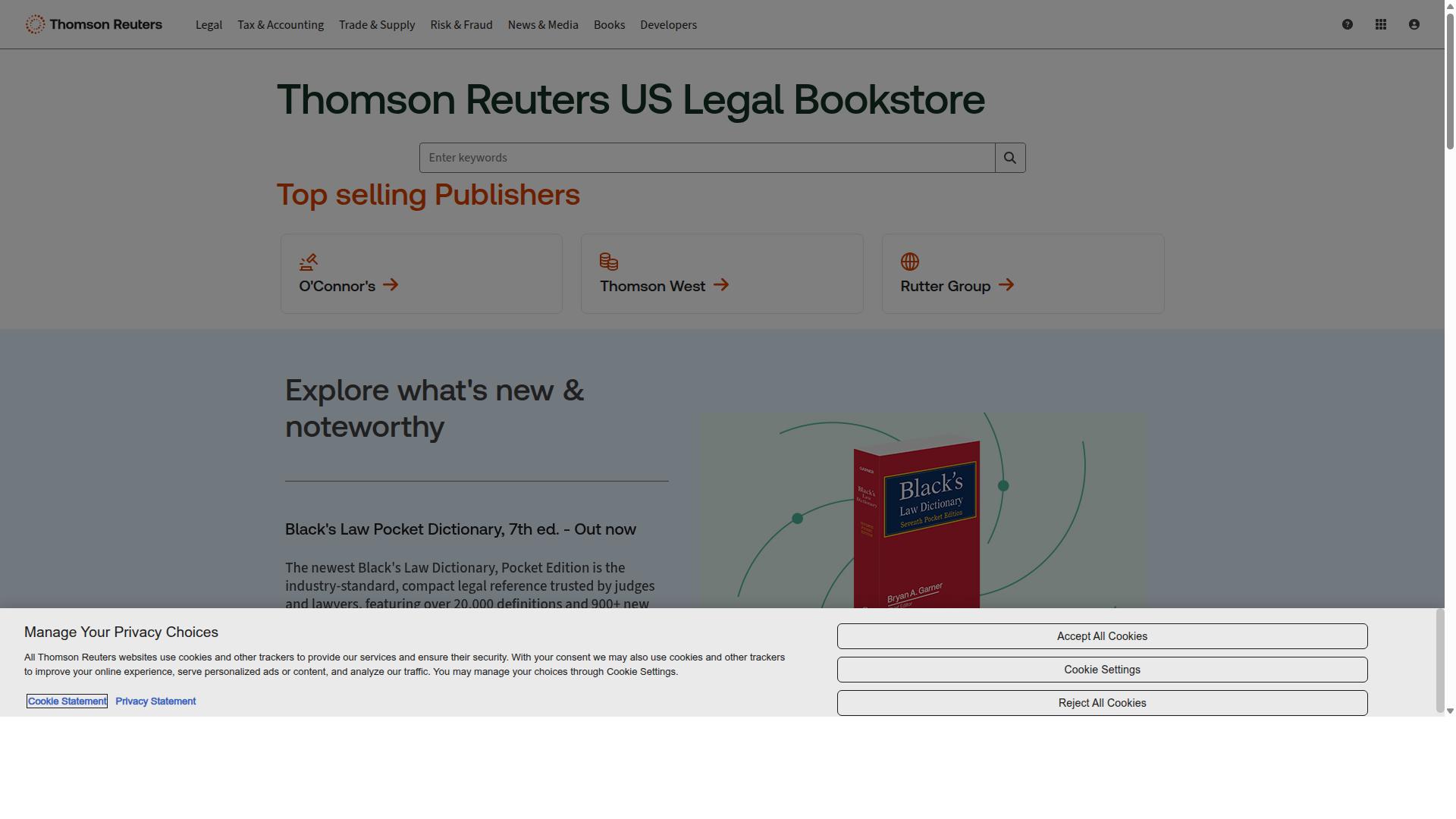The width and height of the screenshot is (1456, 819).
Task: Open the help question mark icon
Action: (x=1348, y=24)
